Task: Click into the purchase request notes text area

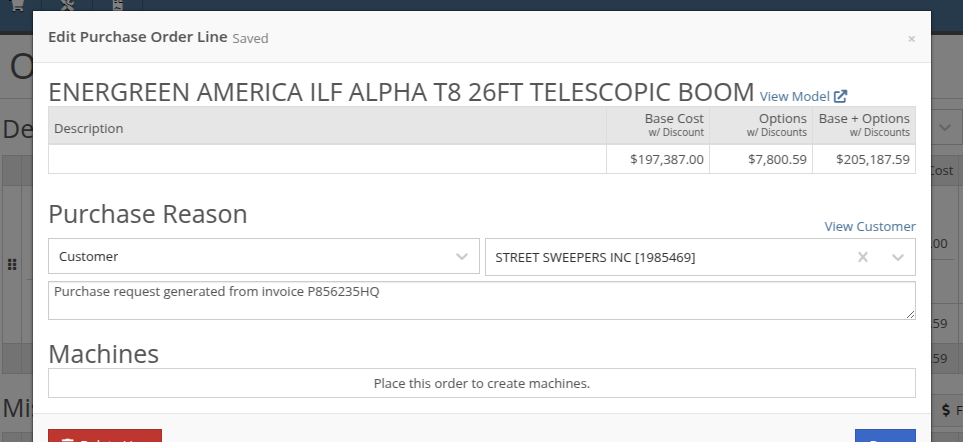Action: [482, 300]
